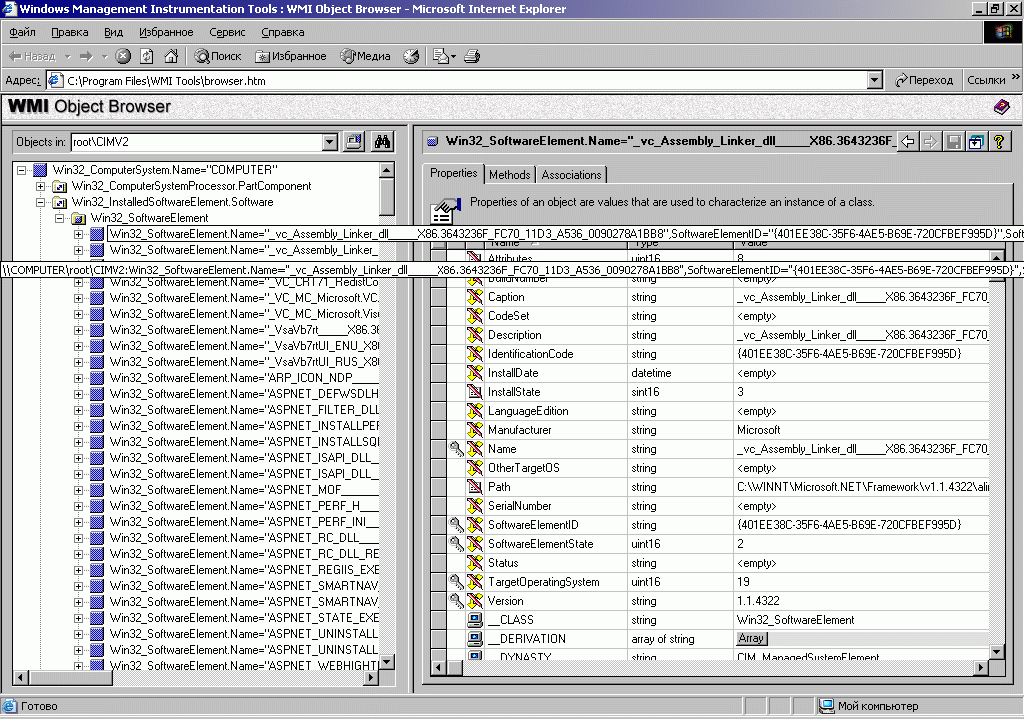Open the Сервис menu

click(x=227, y=32)
